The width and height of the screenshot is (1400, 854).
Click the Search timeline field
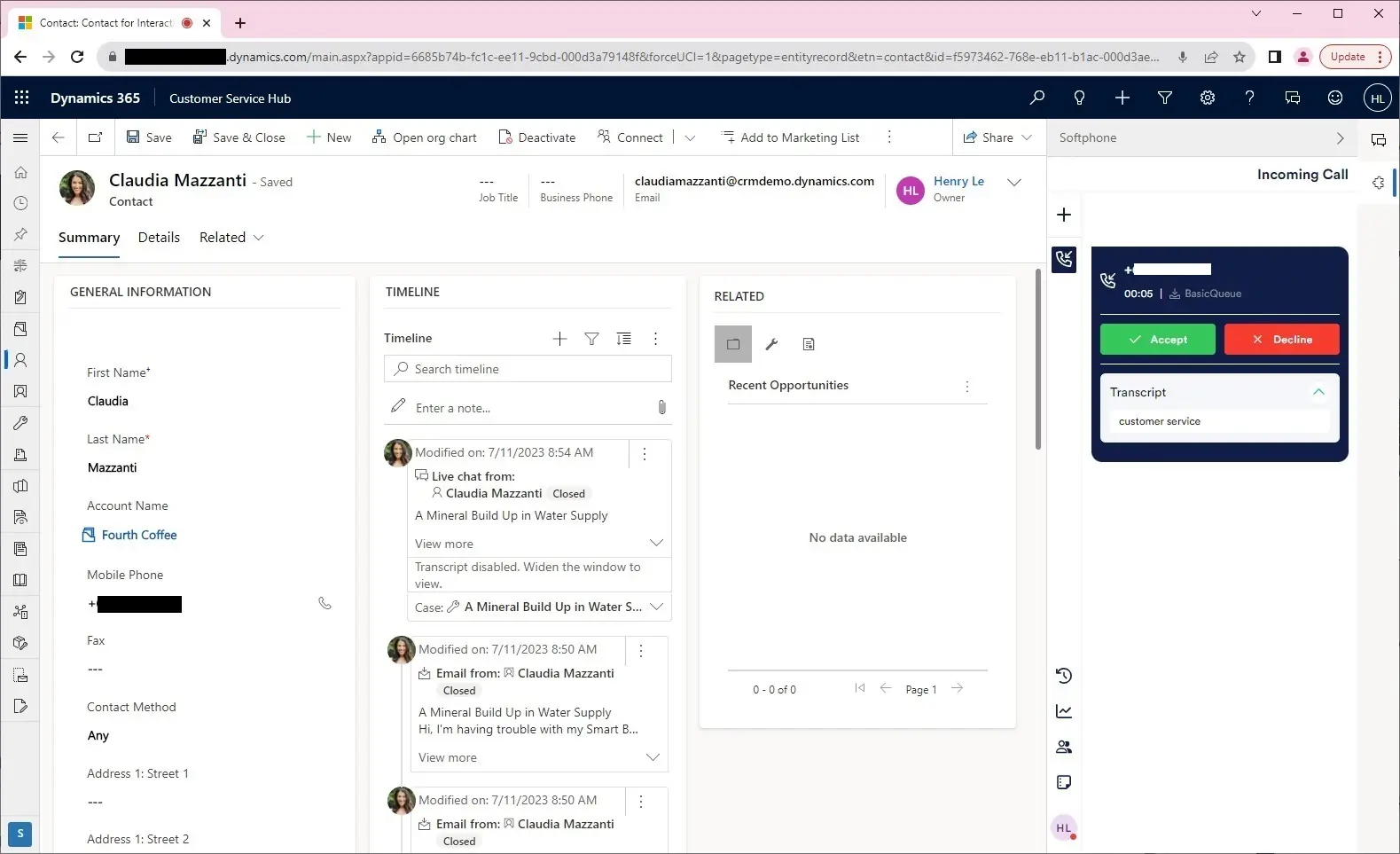[537, 369]
